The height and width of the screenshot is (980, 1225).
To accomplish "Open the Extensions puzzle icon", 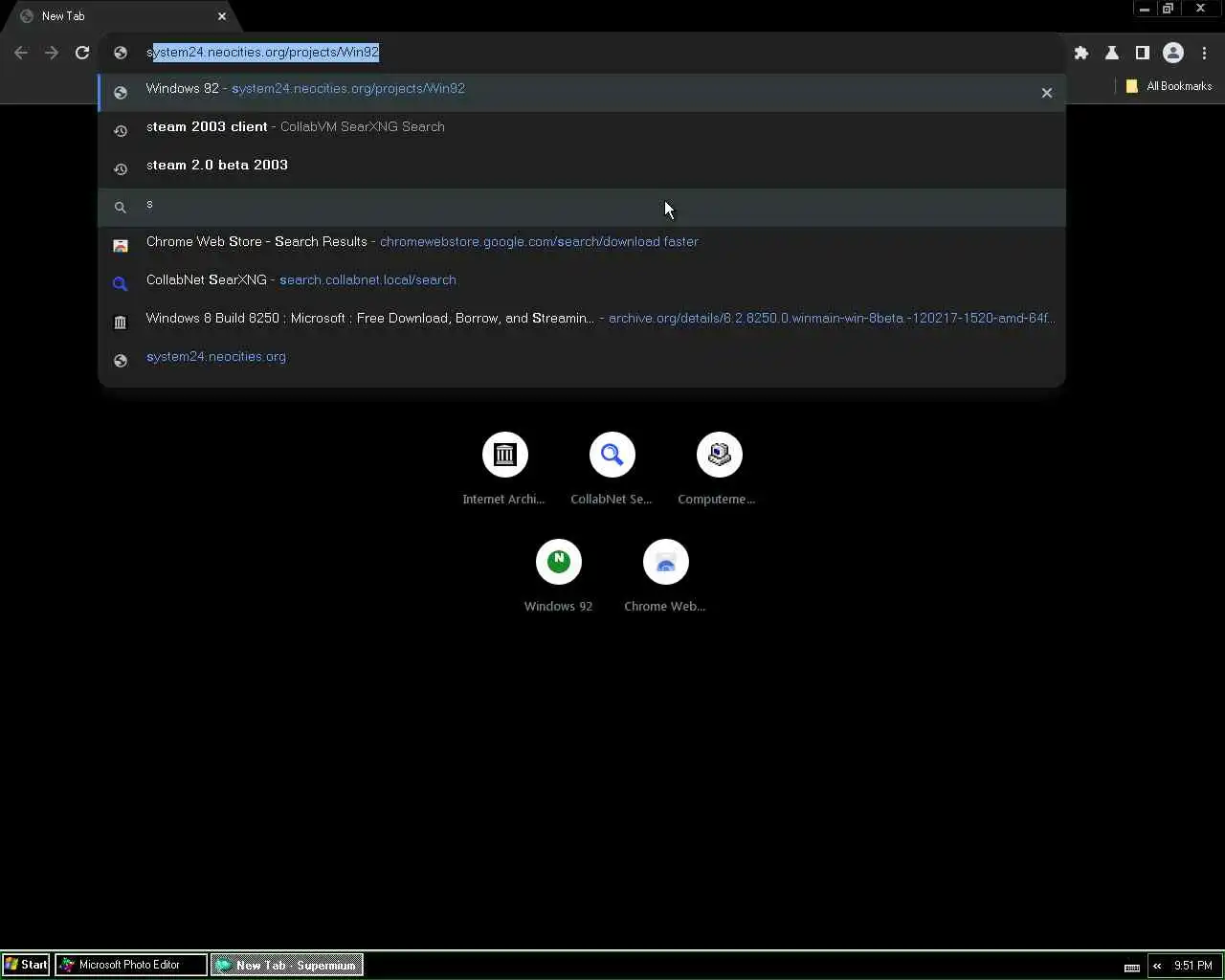I will click(1081, 53).
